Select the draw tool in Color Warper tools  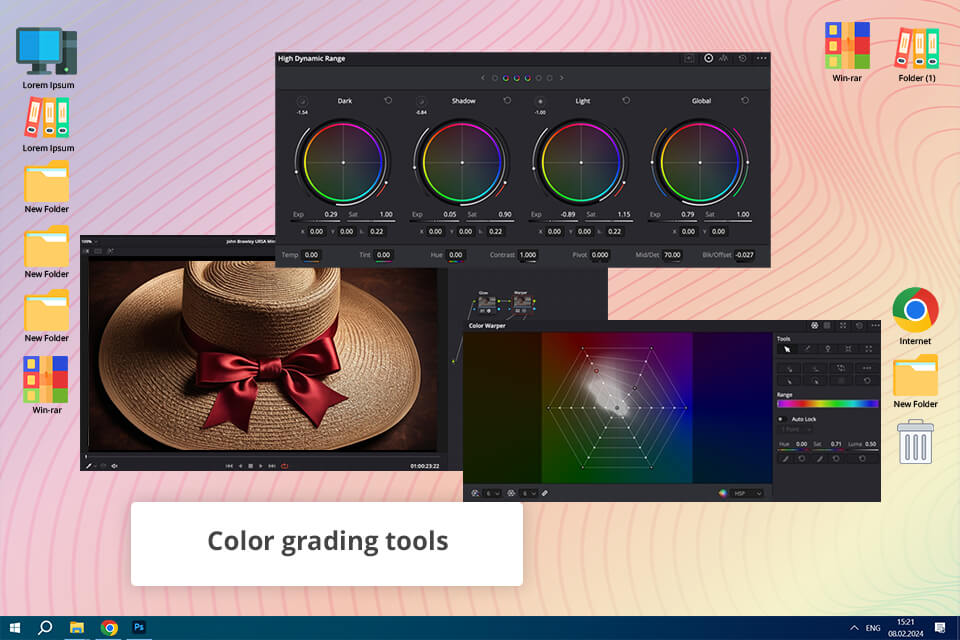(808, 349)
